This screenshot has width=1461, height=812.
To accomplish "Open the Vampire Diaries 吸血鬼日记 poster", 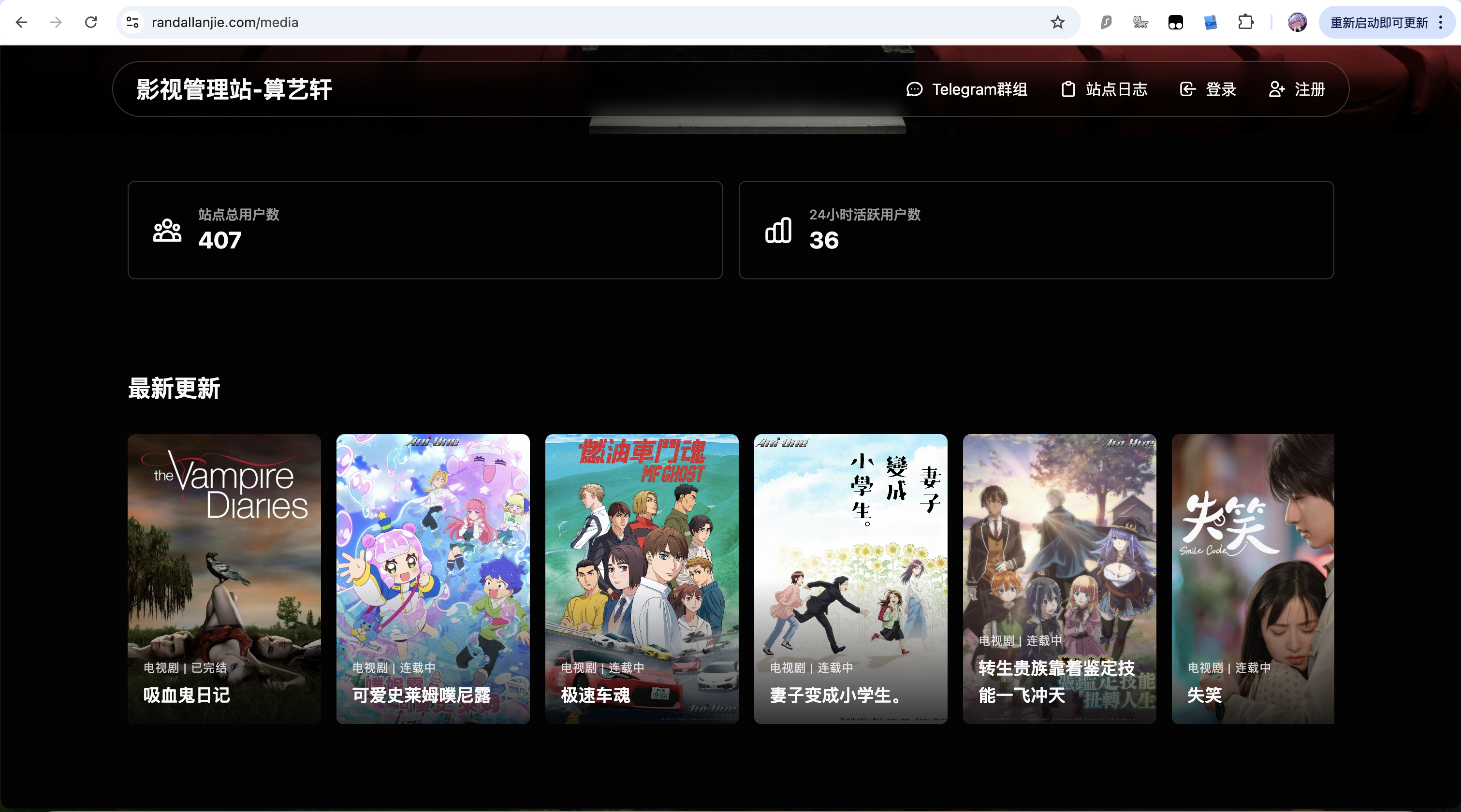I will 224,579.
